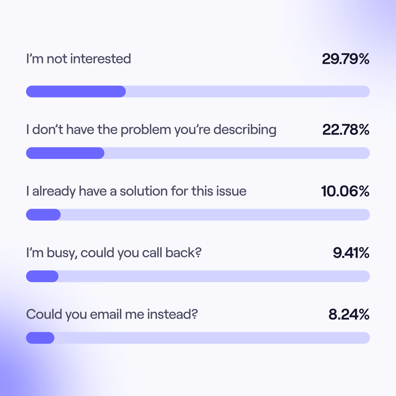396x396 pixels.
Task: Select the 22.78% percentage value
Action: [346, 130]
